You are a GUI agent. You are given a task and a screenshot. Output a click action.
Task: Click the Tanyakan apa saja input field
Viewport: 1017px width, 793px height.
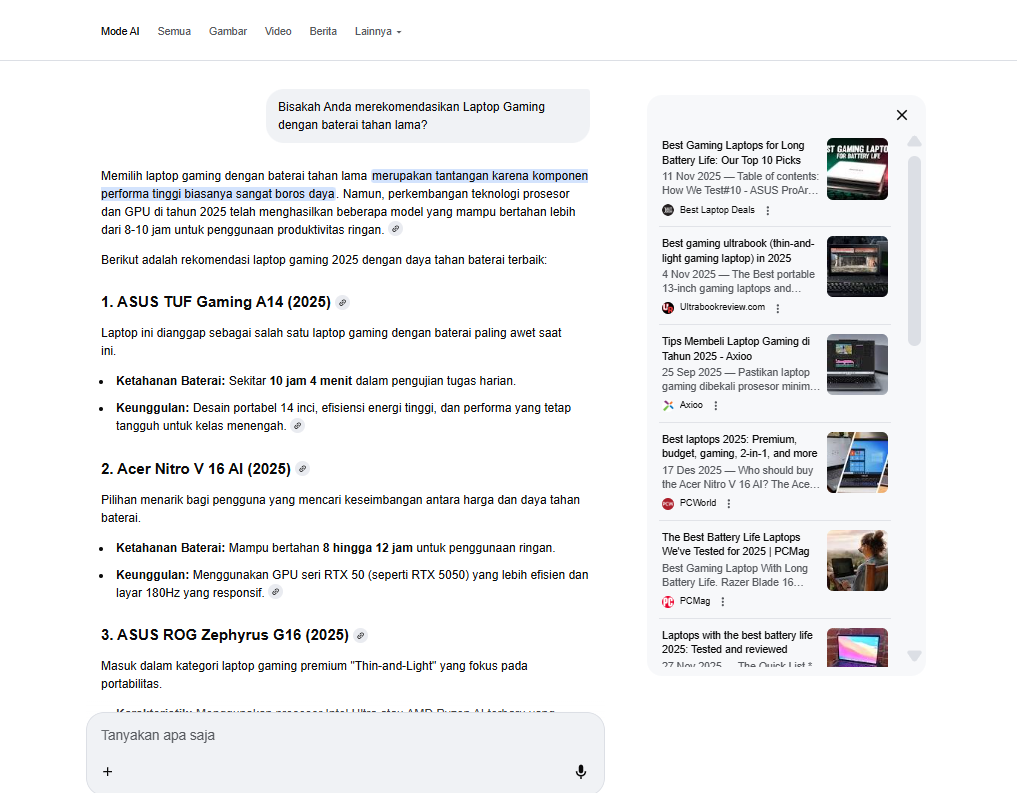point(330,735)
